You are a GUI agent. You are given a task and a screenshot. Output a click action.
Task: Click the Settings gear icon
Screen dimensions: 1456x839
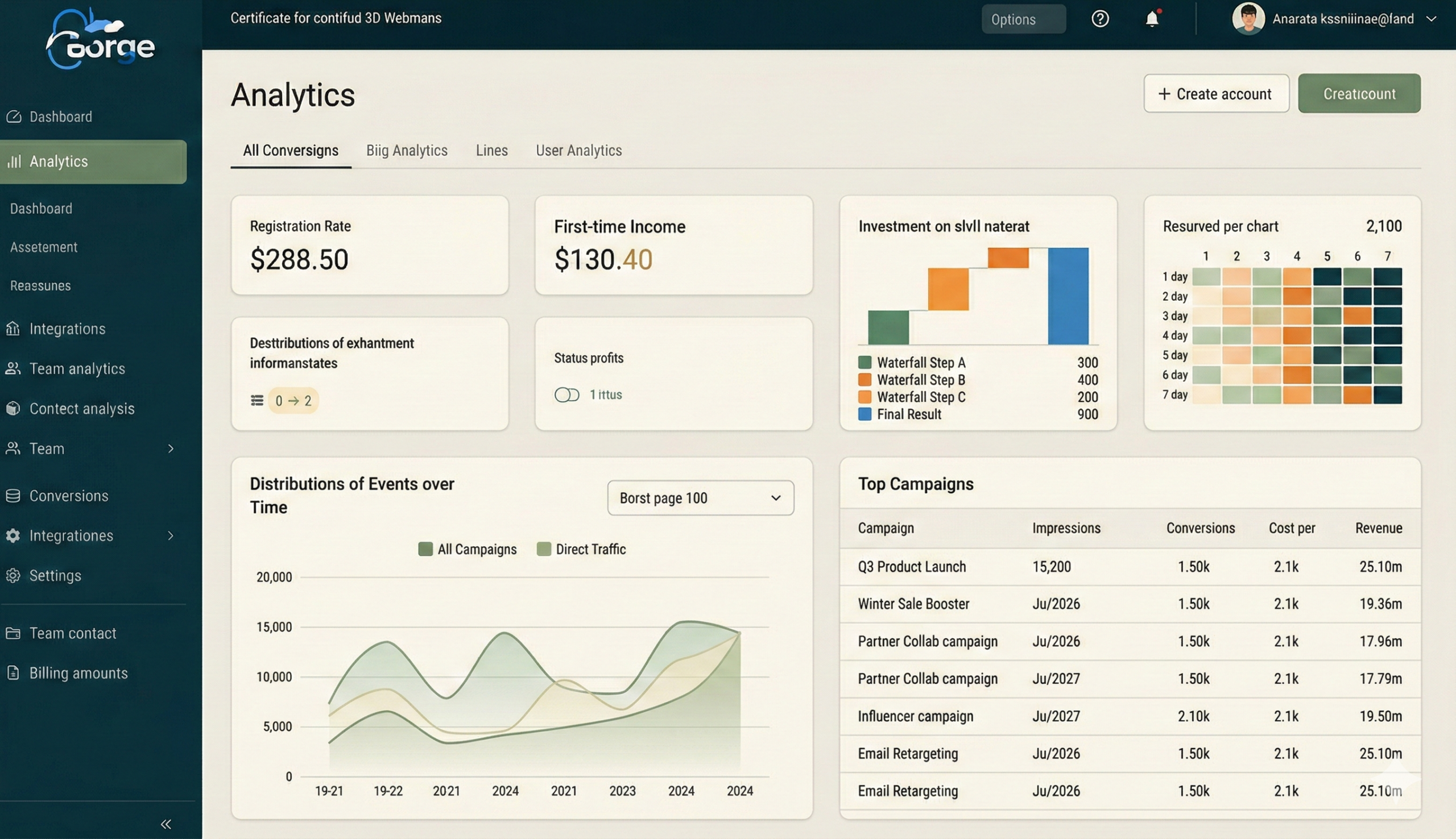click(x=13, y=575)
